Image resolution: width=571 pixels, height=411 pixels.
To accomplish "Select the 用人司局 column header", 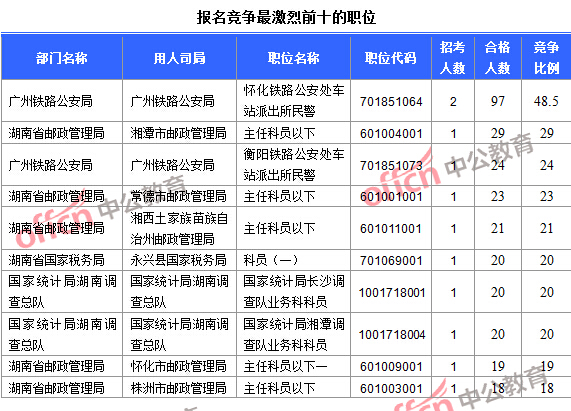I will 180,58.
